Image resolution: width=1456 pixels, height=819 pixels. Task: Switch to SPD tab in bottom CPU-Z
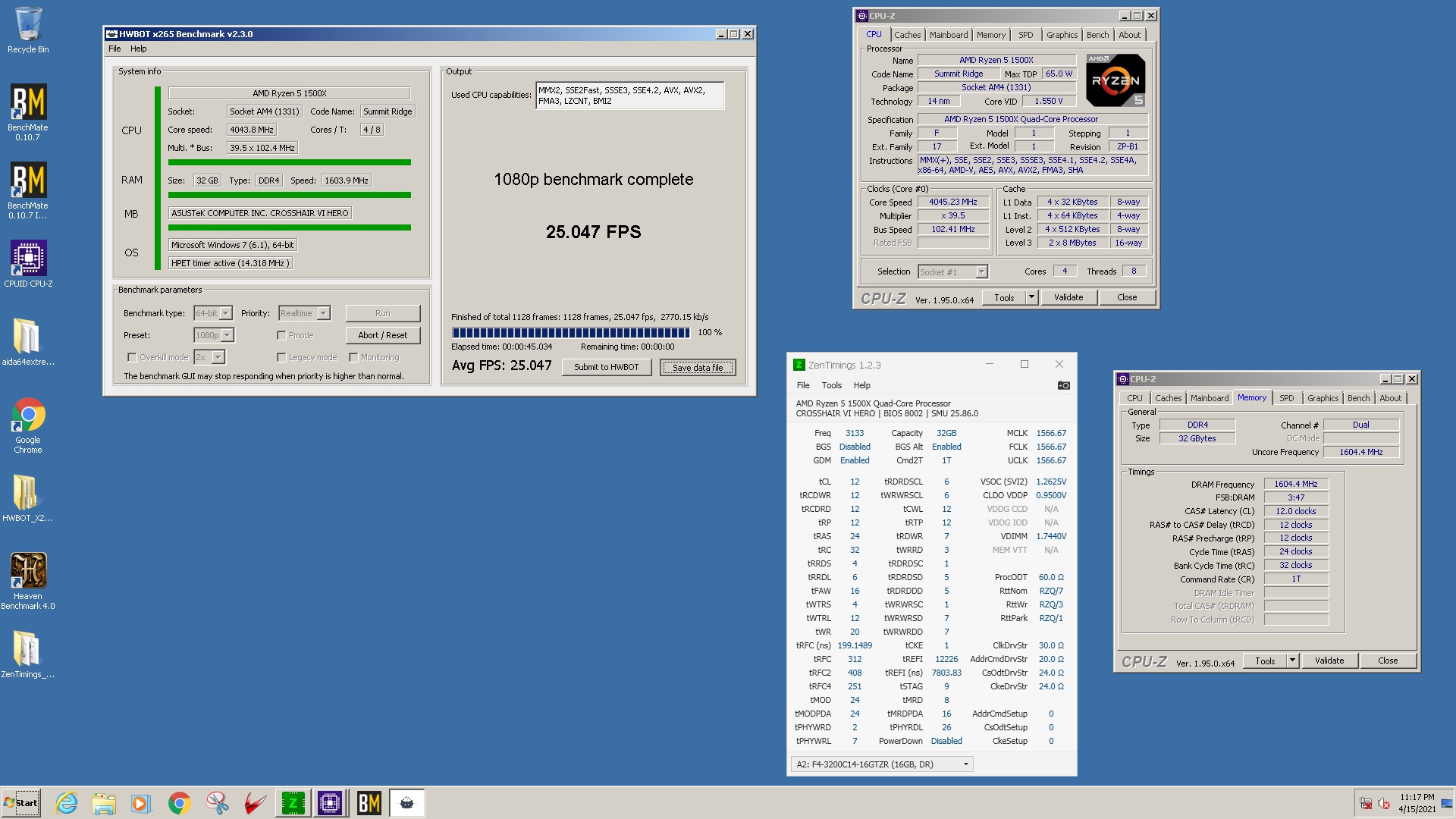pyautogui.click(x=1287, y=398)
